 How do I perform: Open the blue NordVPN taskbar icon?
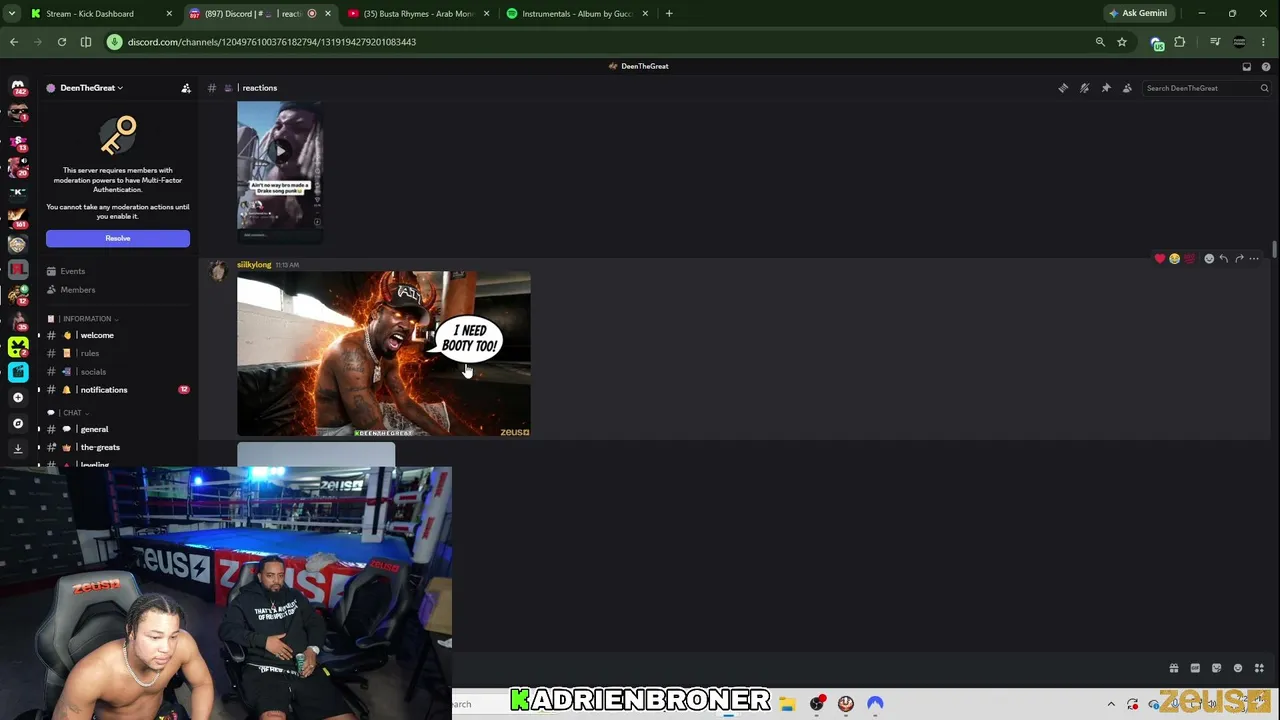coord(875,704)
